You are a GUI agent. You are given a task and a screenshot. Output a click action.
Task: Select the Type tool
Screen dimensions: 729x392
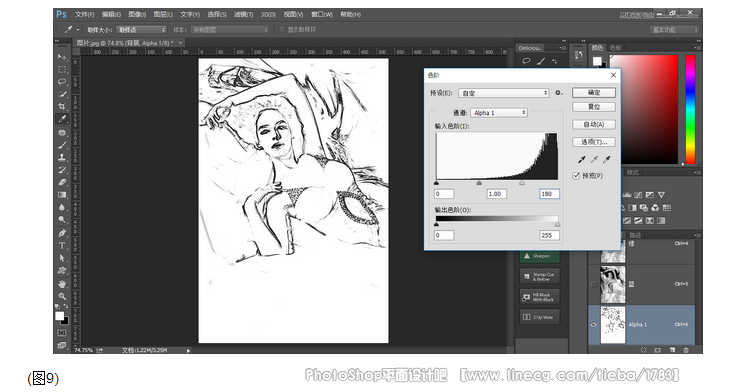tap(62, 246)
